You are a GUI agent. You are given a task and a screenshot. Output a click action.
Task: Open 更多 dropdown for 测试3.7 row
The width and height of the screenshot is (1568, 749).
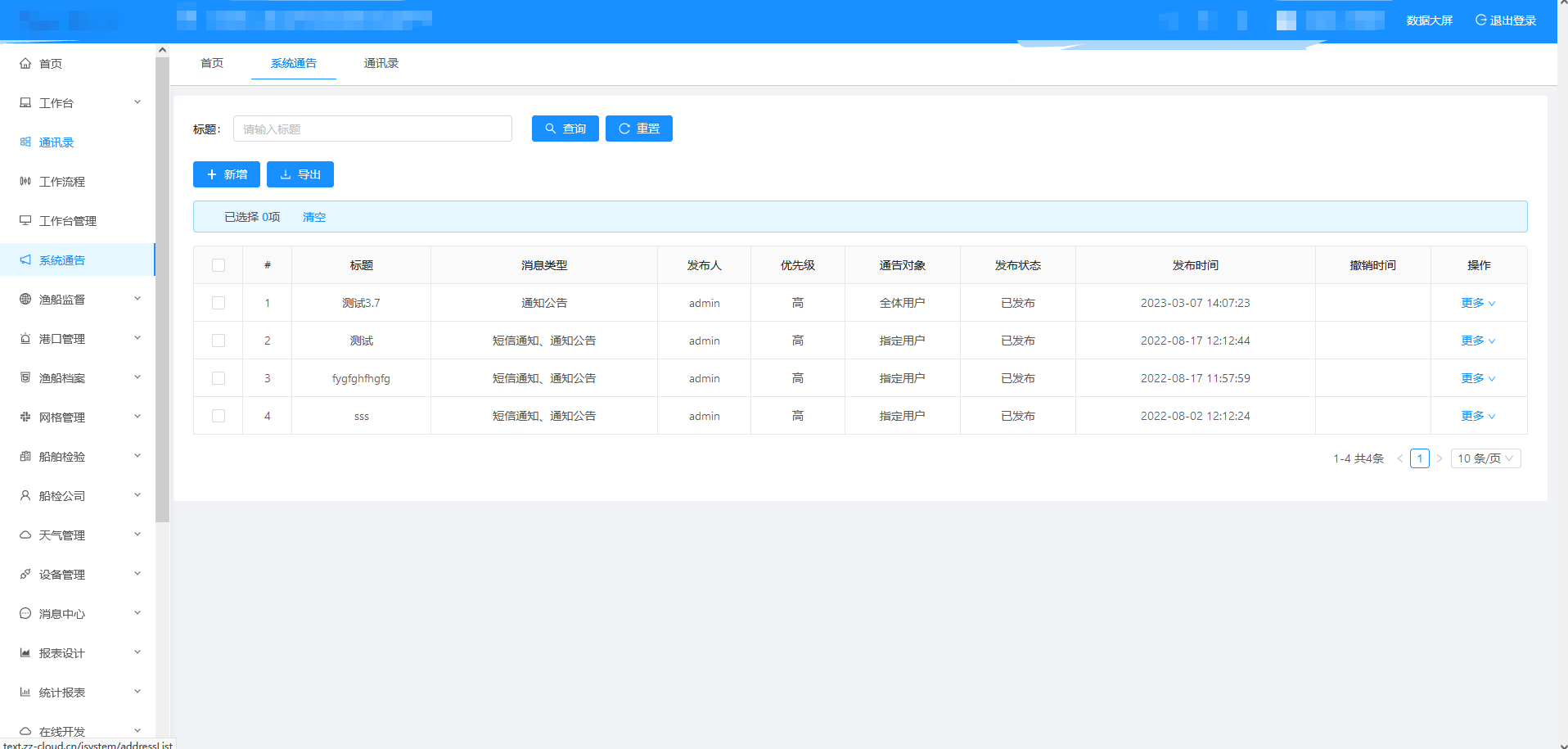1478,303
